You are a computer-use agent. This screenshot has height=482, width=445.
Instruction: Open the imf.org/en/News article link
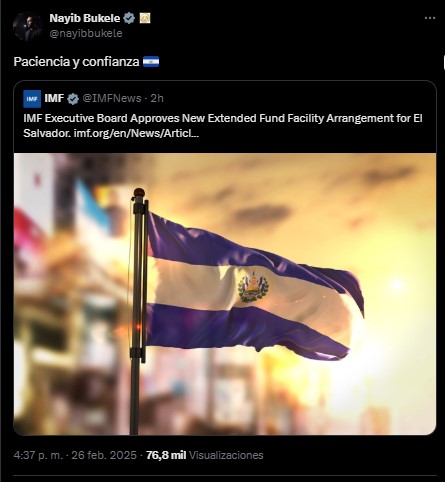tap(136, 133)
